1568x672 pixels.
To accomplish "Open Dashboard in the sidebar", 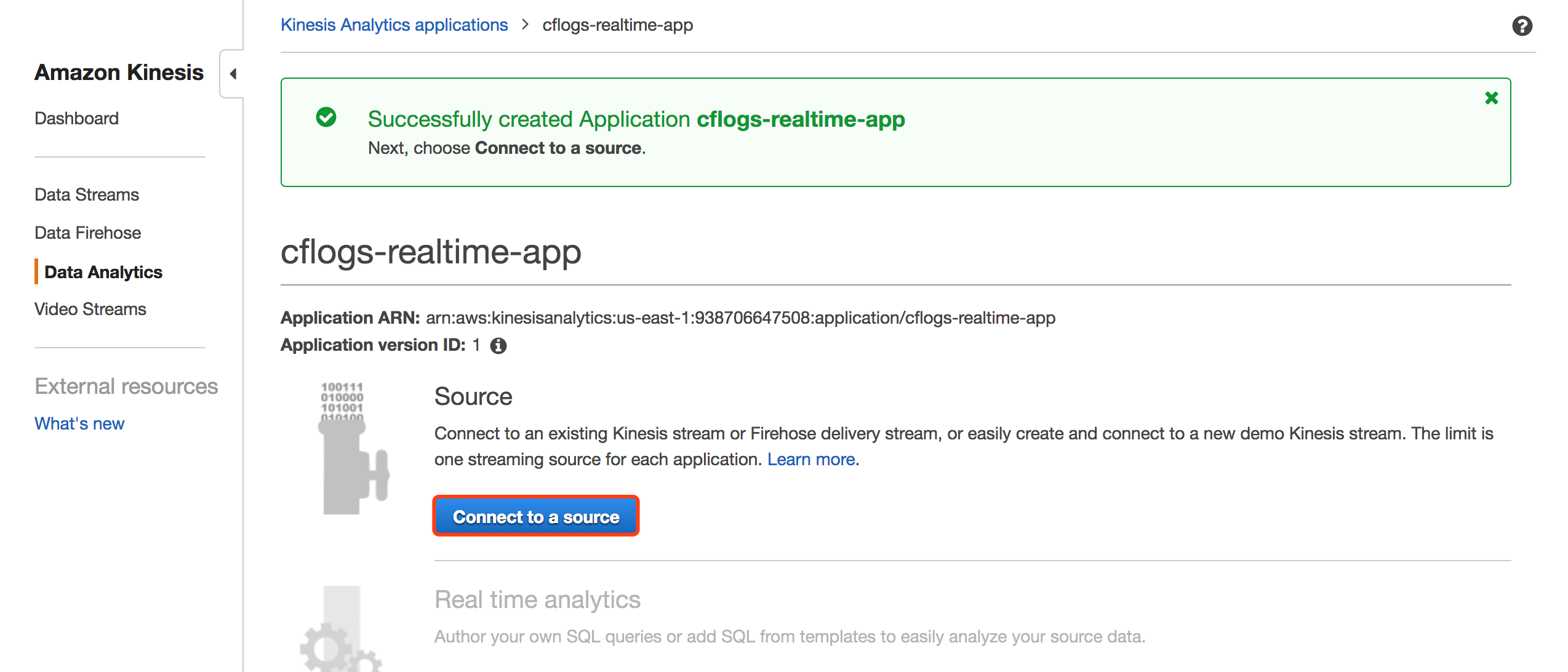I will (x=76, y=118).
